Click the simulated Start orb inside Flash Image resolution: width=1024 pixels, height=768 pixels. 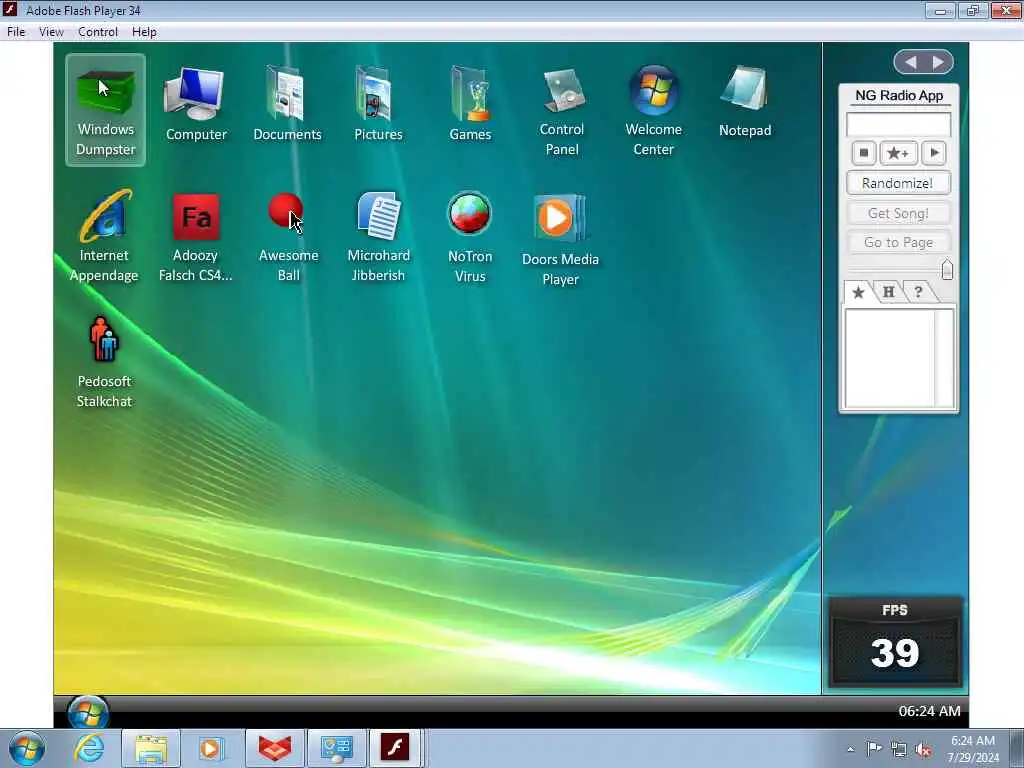click(x=88, y=712)
